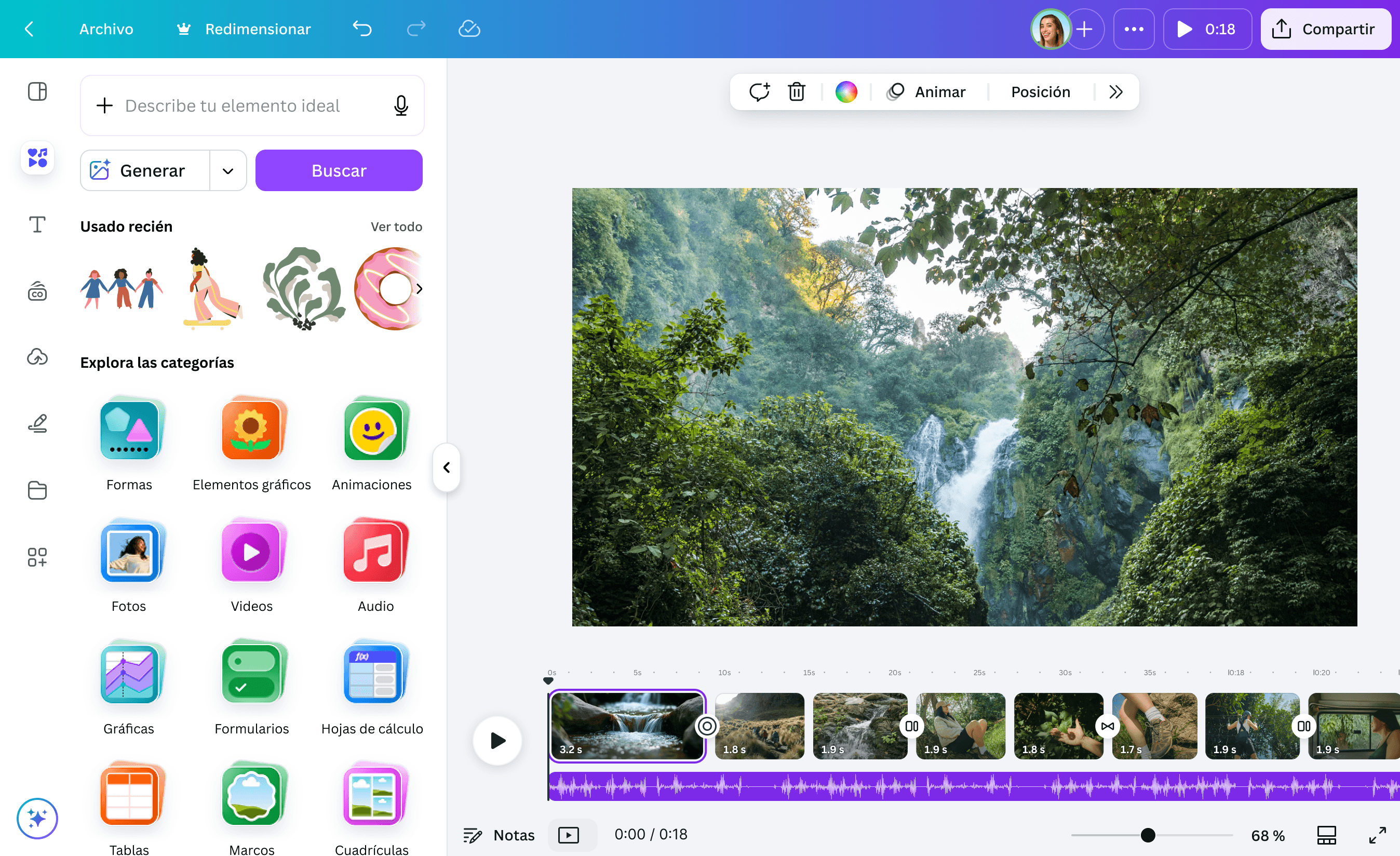This screenshot has height=856, width=1400.
Task: Adjust the zoom slider at 68 %
Action: coord(1148,835)
